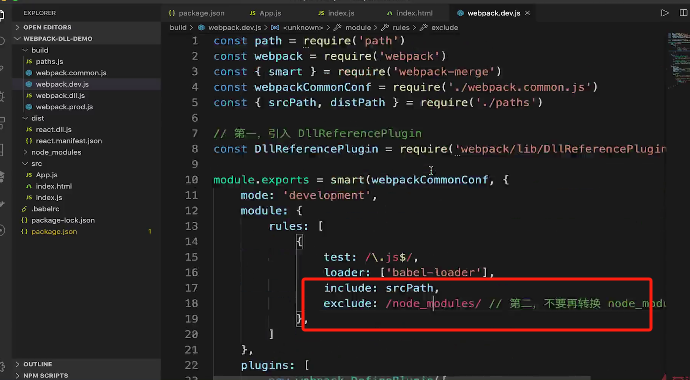Click srcPath after include on line 17
The width and height of the screenshot is (690, 380).
409,288
